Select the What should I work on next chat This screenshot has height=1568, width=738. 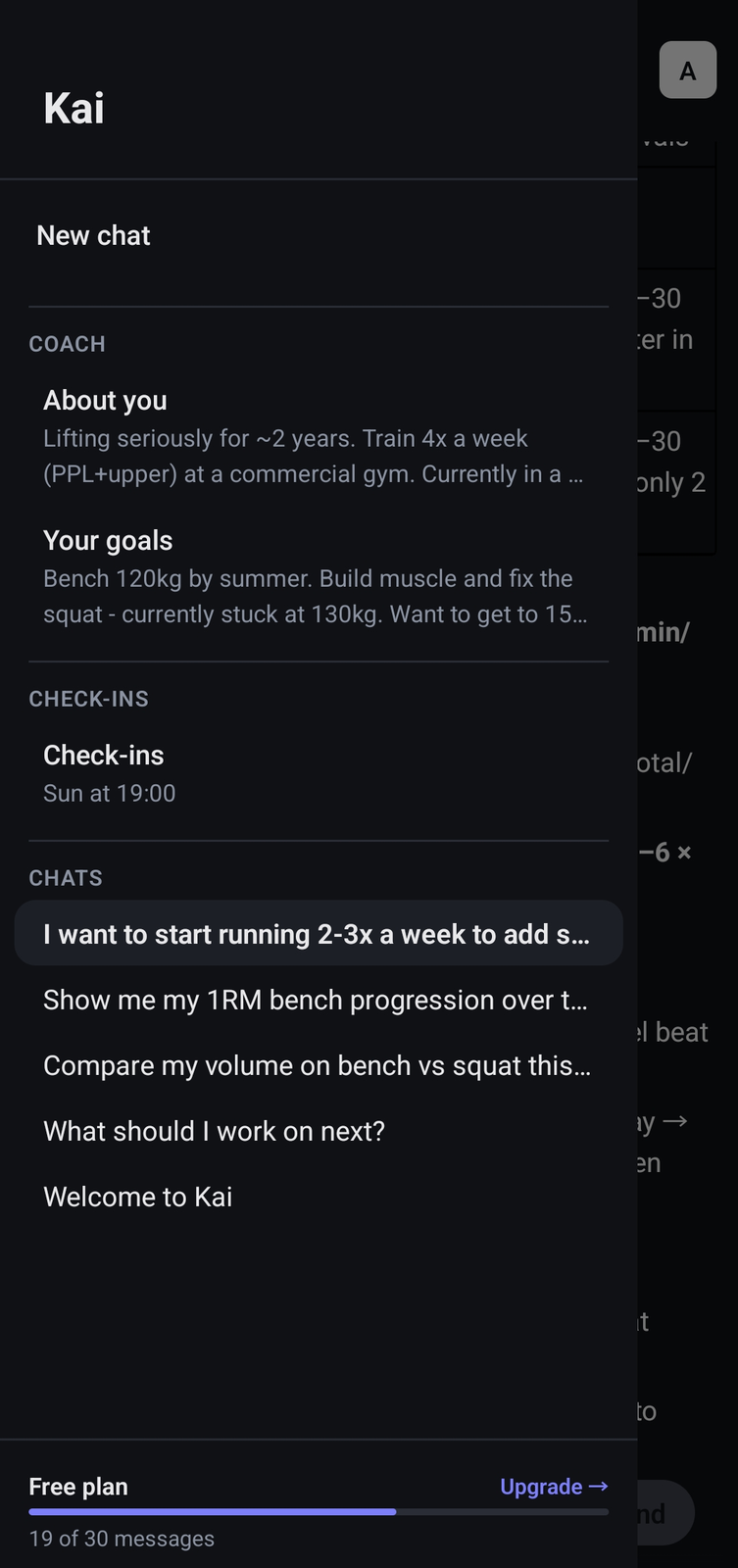click(x=215, y=1131)
